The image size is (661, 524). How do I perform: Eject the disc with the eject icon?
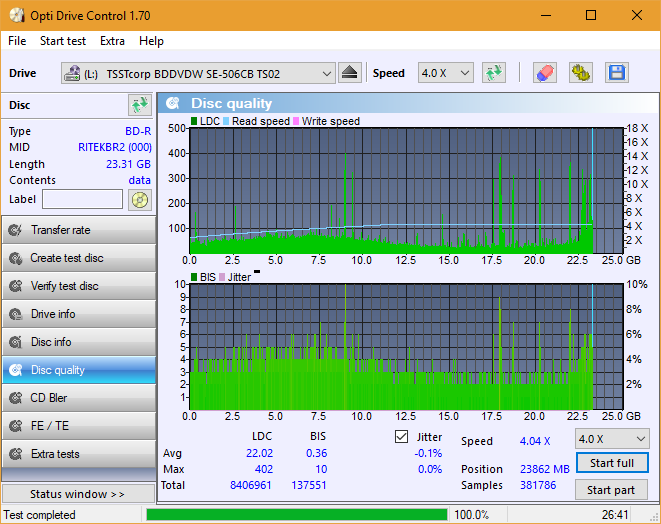[x=349, y=73]
